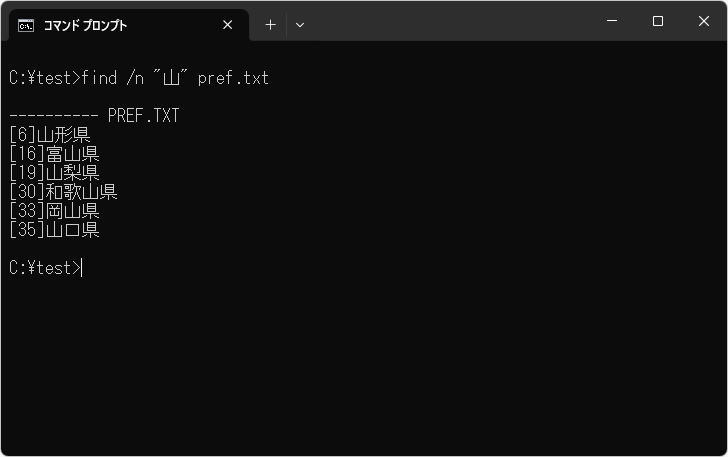Close the terminal window
This screenshot has height=457, width=728.
point(703,21)
